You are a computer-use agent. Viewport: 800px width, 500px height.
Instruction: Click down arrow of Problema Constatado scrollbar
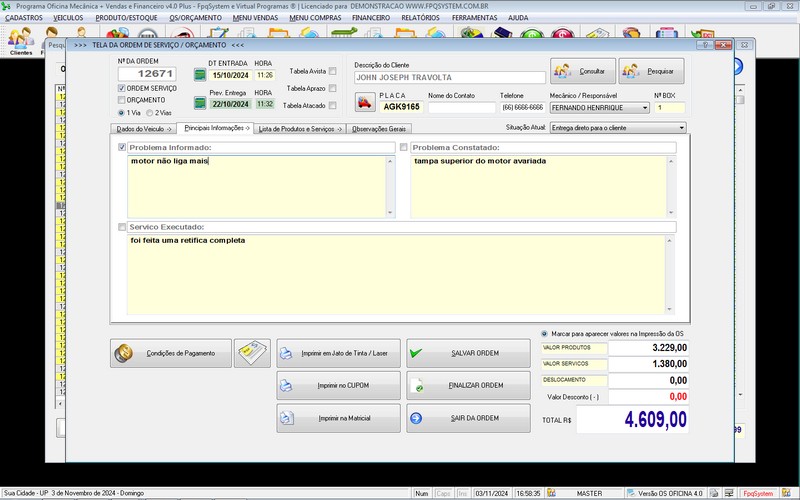[x=671, y=213]
